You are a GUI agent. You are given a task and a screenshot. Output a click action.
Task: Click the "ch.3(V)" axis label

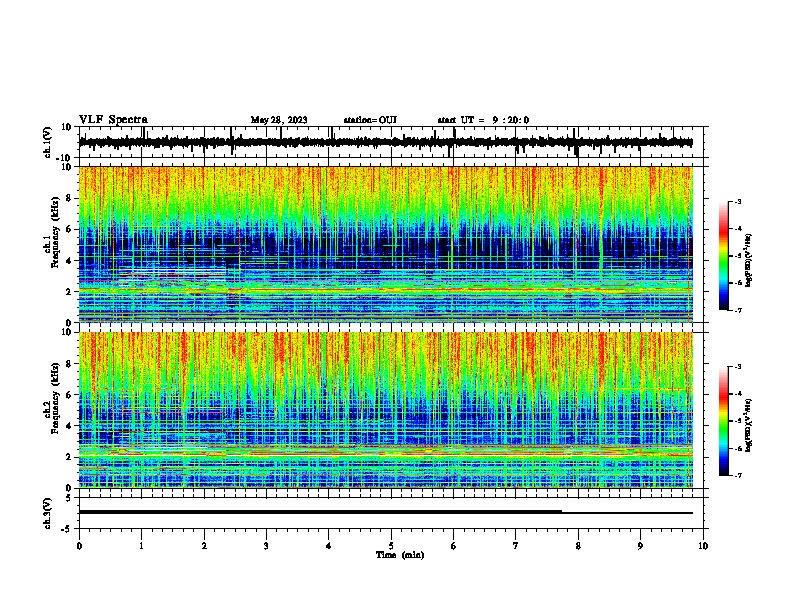pos(47,513)
